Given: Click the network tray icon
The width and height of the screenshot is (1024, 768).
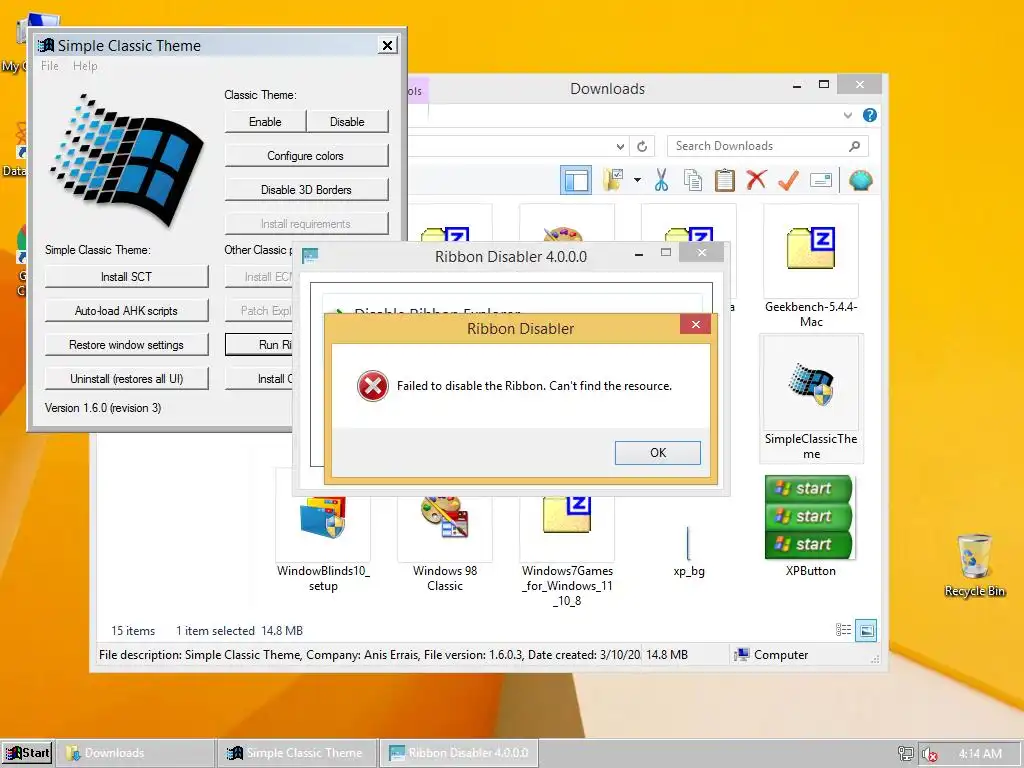Looking at the screenshot, I should [905, 754].
